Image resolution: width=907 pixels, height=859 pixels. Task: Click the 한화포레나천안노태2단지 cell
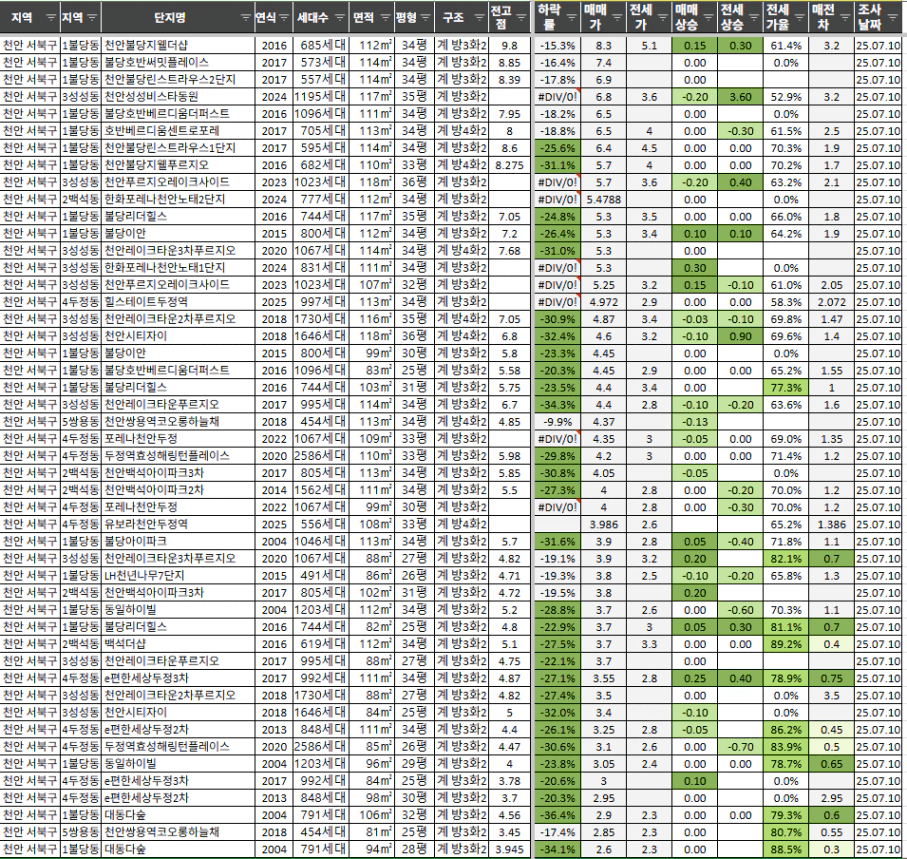178,200
